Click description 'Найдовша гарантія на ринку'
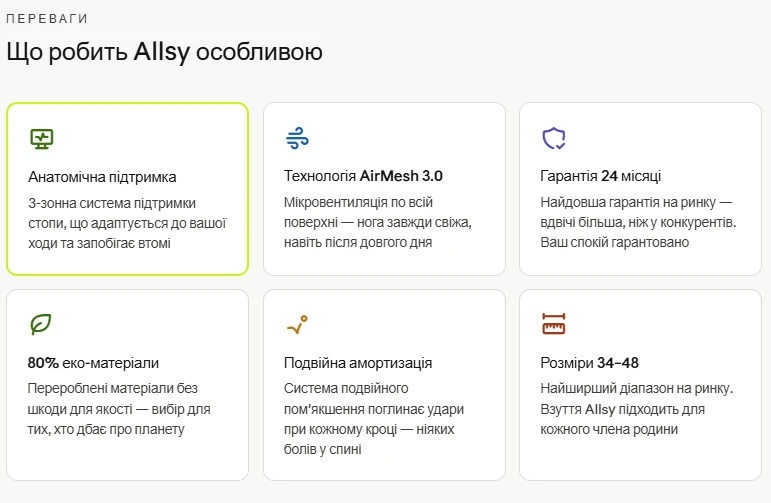 tap(638, 222)
